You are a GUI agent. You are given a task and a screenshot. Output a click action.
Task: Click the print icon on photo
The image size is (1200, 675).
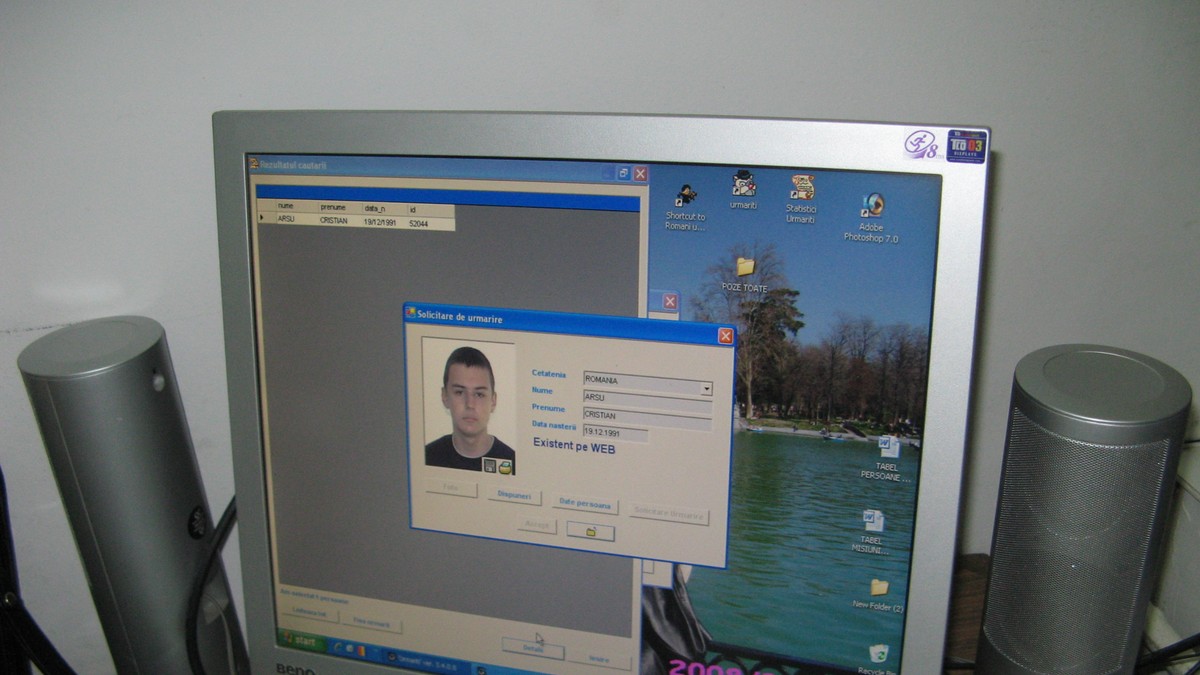pyautogui.click(x=505, y=466)
